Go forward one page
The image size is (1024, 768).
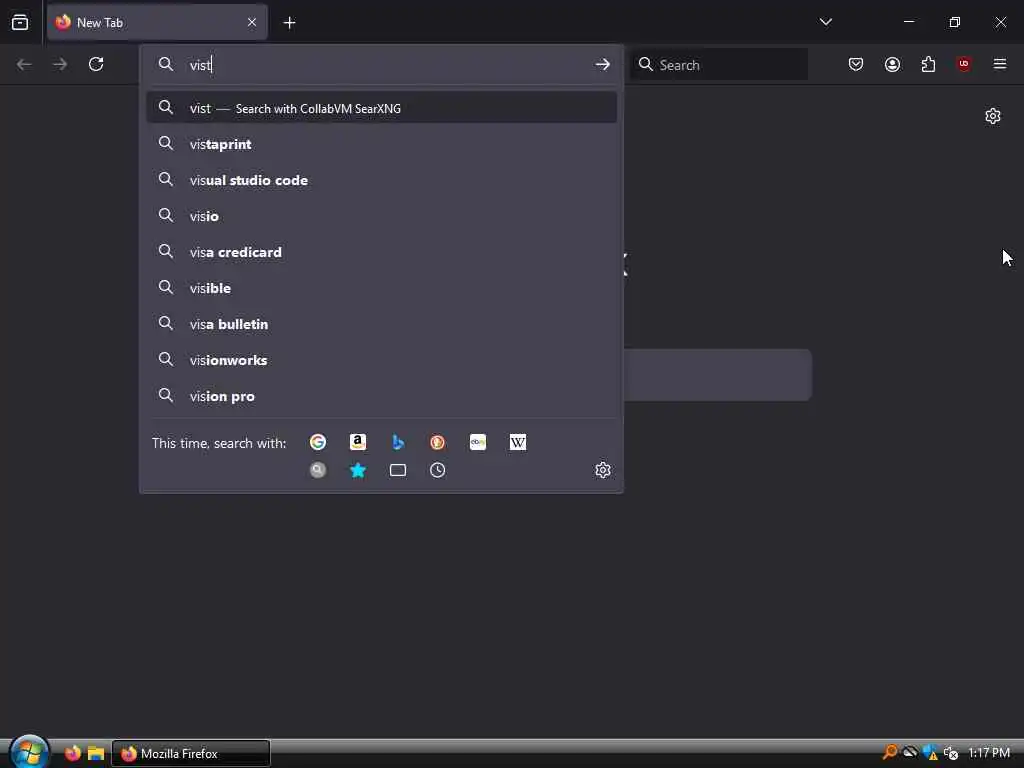click(x=60, y=64)
